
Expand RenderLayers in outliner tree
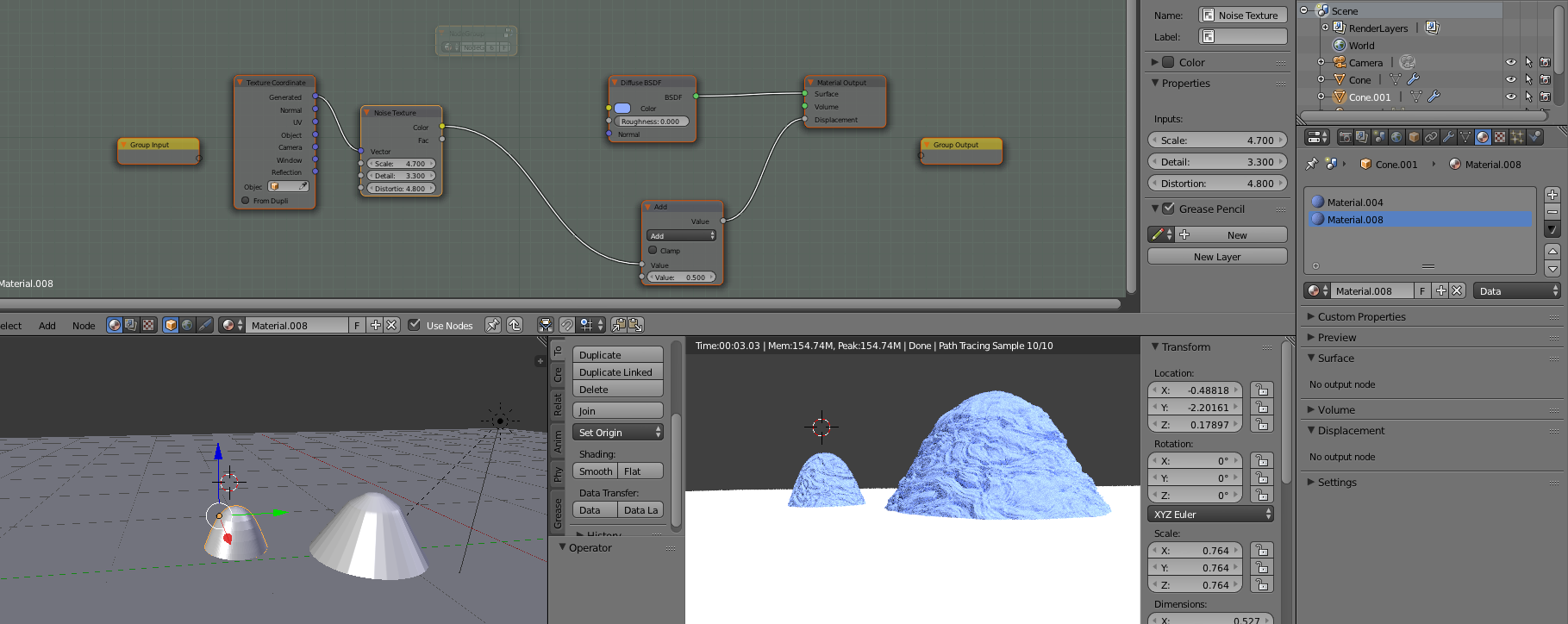pyautogui.click(x=1325, y=28)
